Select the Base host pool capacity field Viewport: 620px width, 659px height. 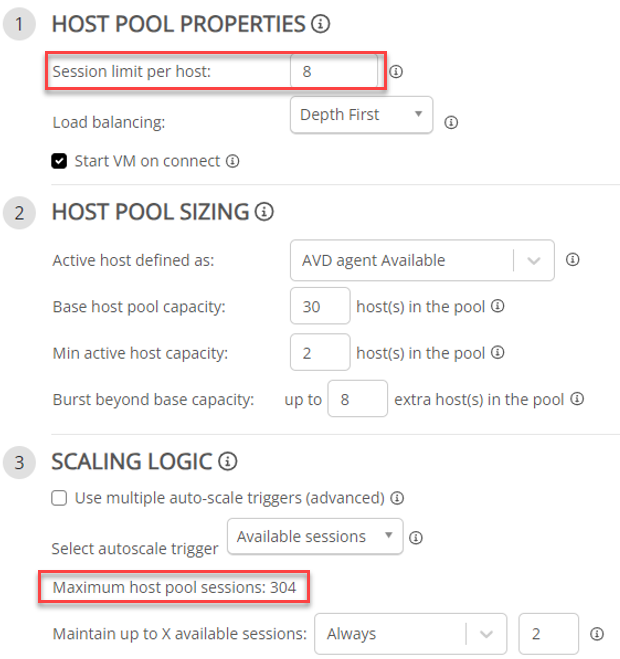320,306
